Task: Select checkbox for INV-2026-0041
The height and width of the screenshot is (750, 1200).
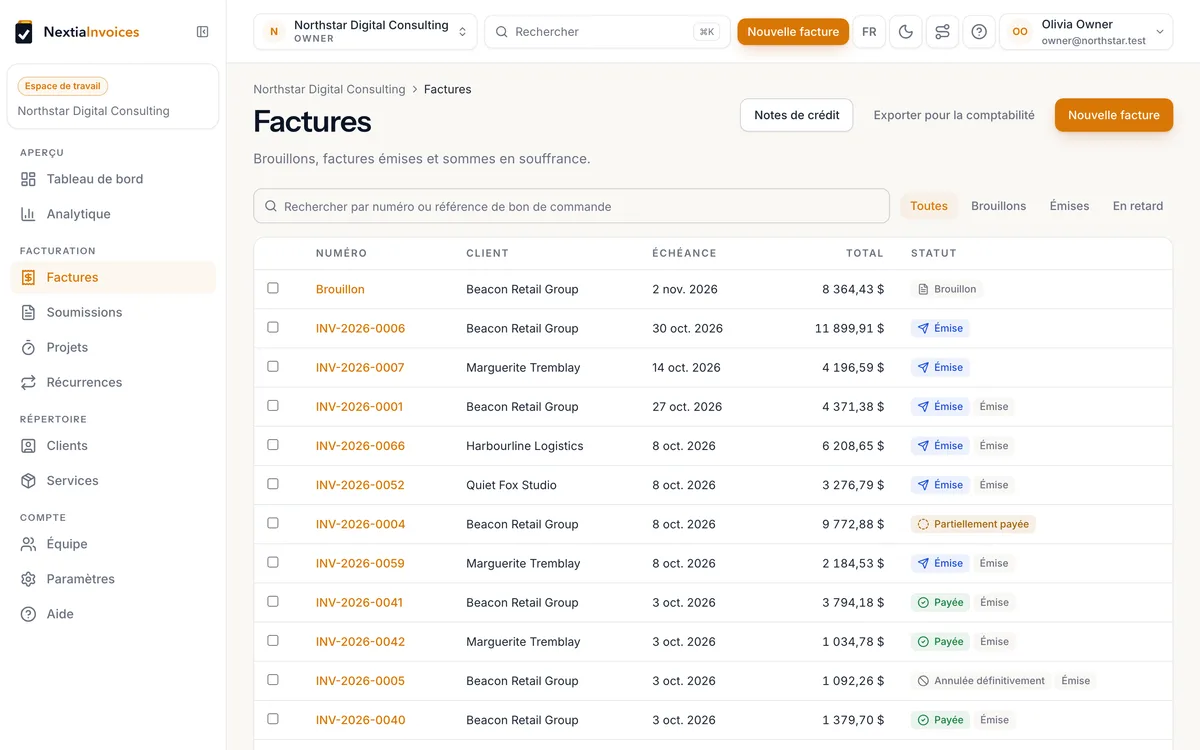Action: [273, 601]
